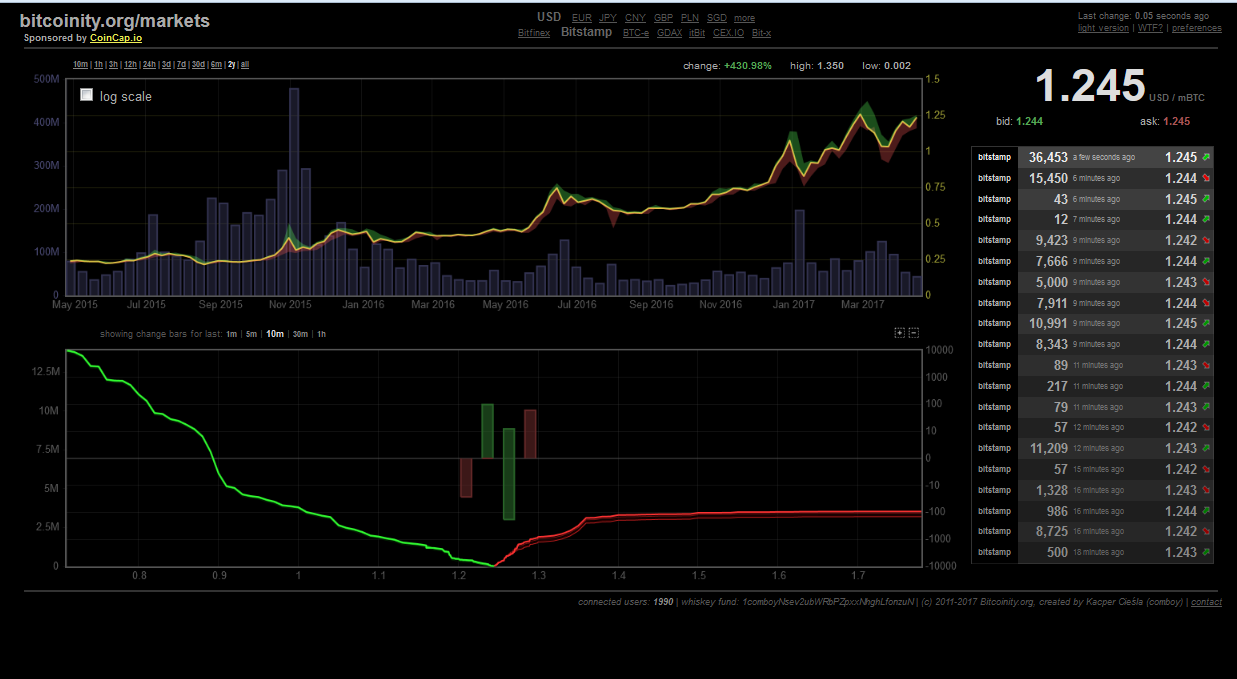Click the plus icon above the depth chart
The width and height of the screenshot is (1237, 679).
[899, 332]
